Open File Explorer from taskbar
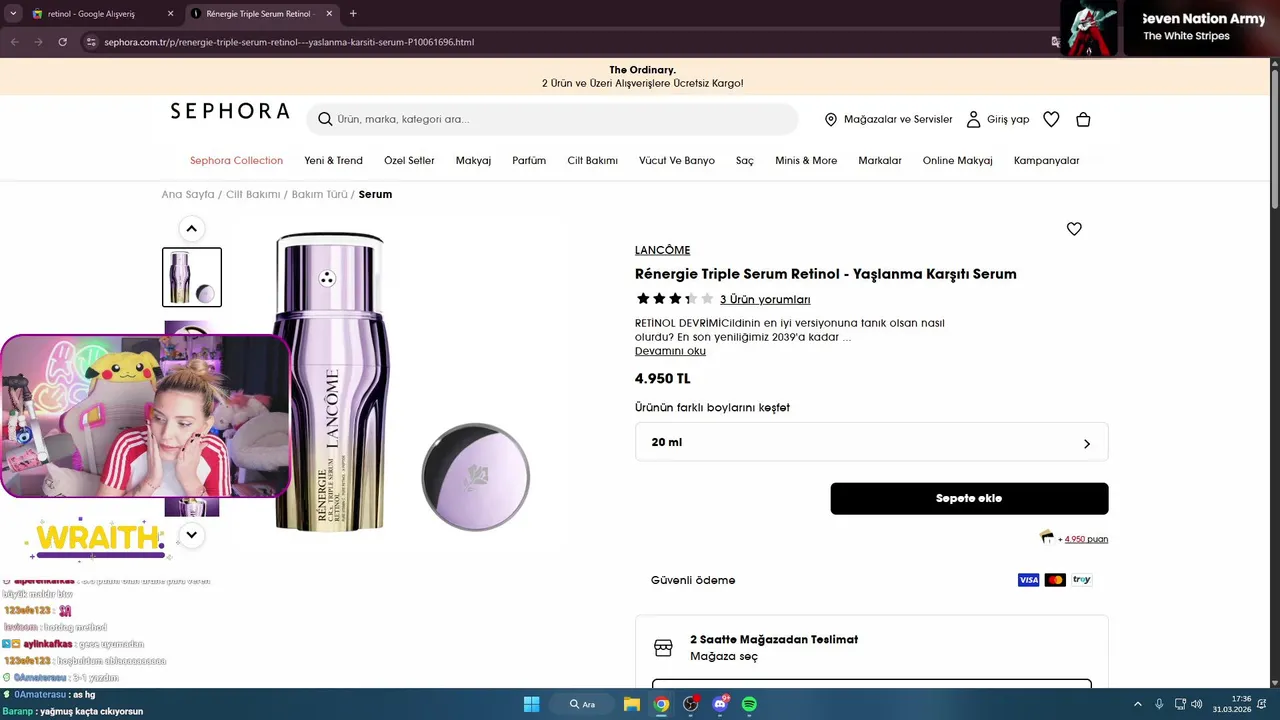Viewport: 1280px width, 720px height. pos(632,704)
